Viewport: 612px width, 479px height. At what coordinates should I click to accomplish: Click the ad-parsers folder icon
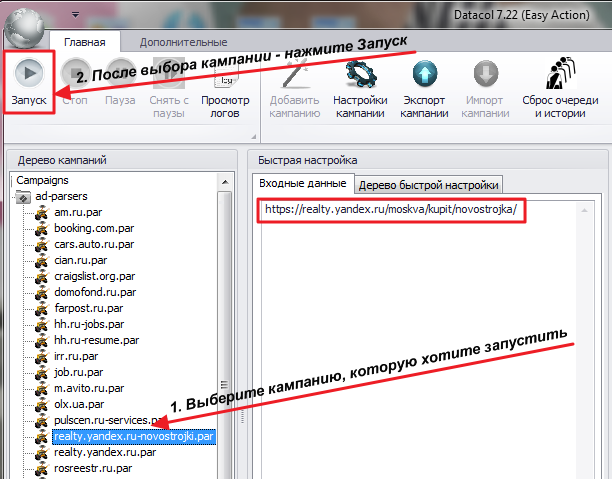coord(23,197)
